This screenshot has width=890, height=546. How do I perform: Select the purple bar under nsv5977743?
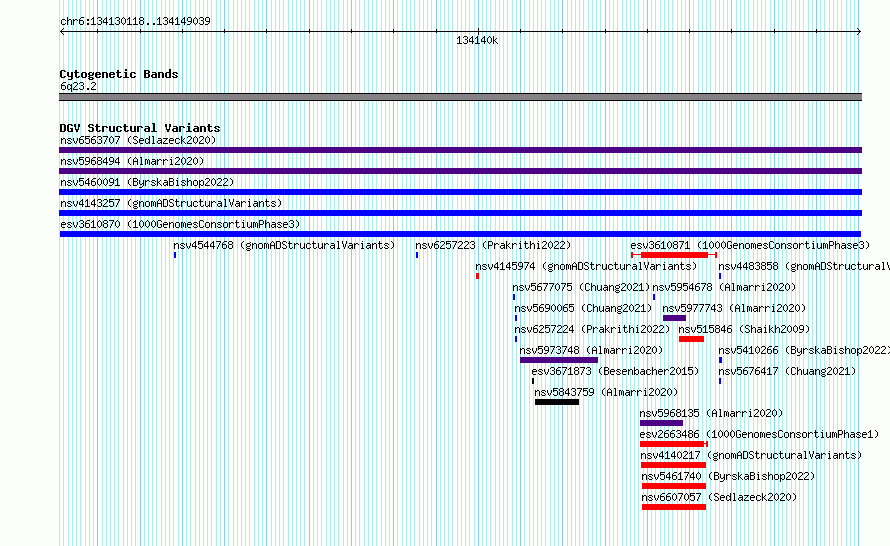[x=674, y=318]
